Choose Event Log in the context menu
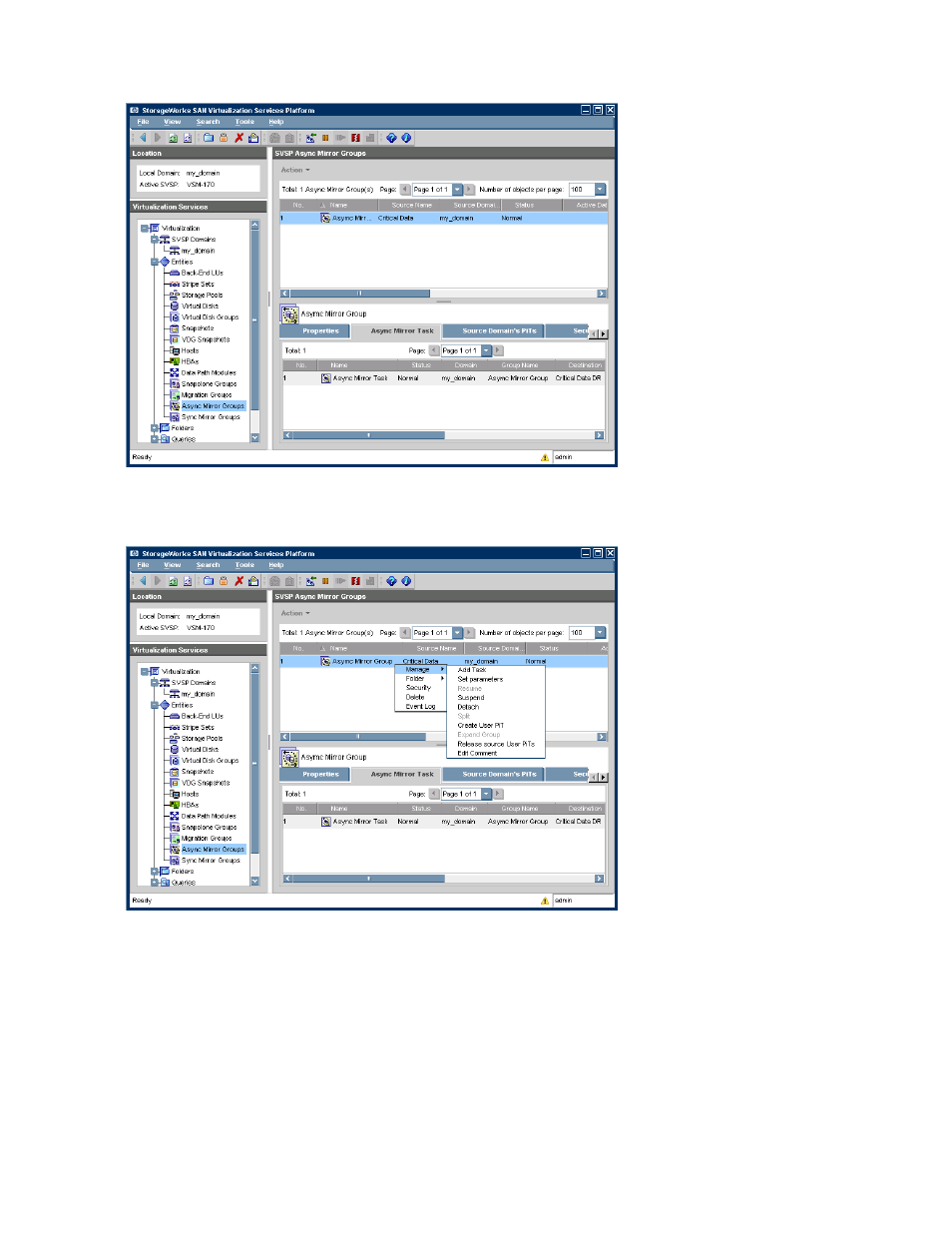This screenshot has height=1233, width=952. 420,707
